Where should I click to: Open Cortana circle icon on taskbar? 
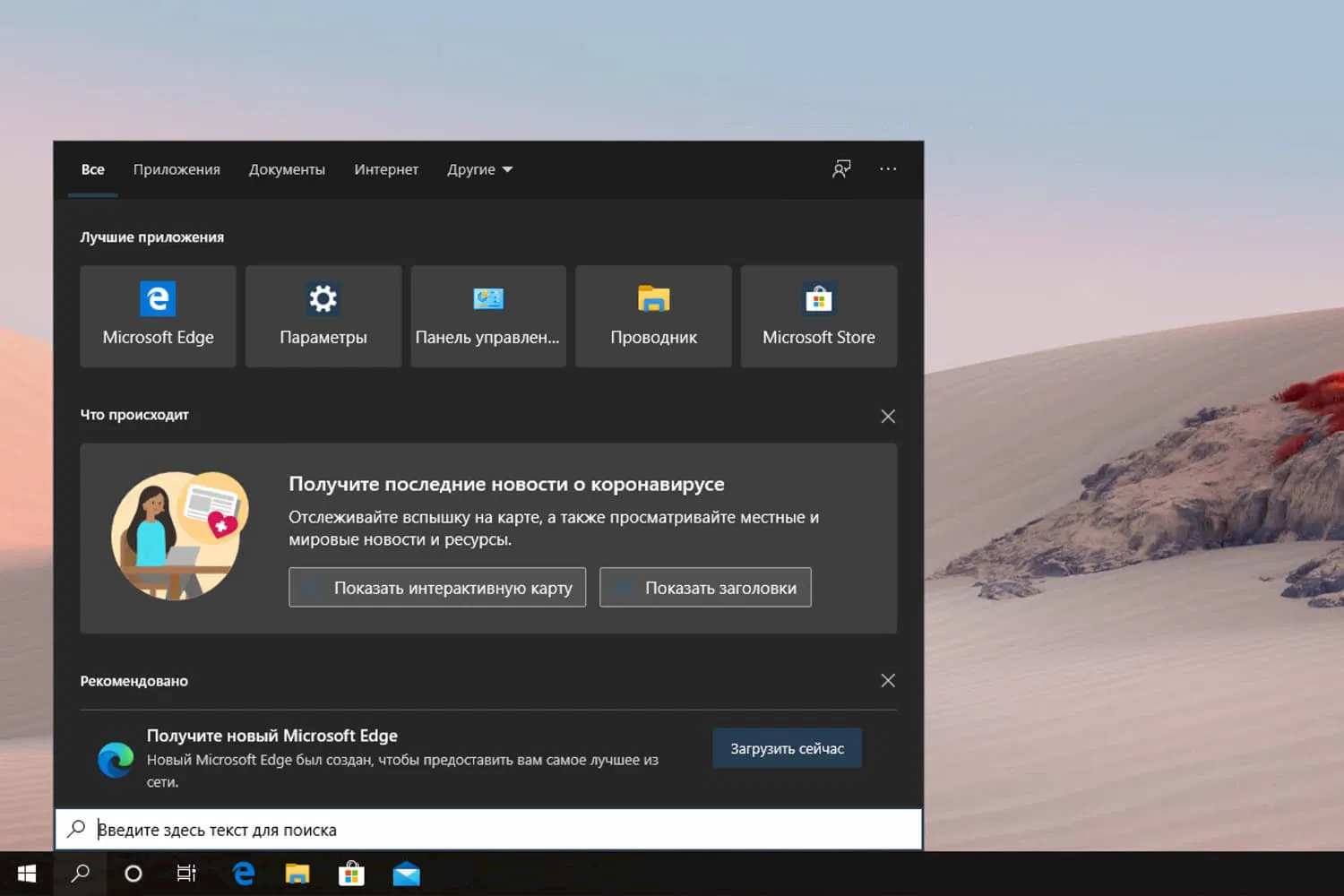click(134, 874)
